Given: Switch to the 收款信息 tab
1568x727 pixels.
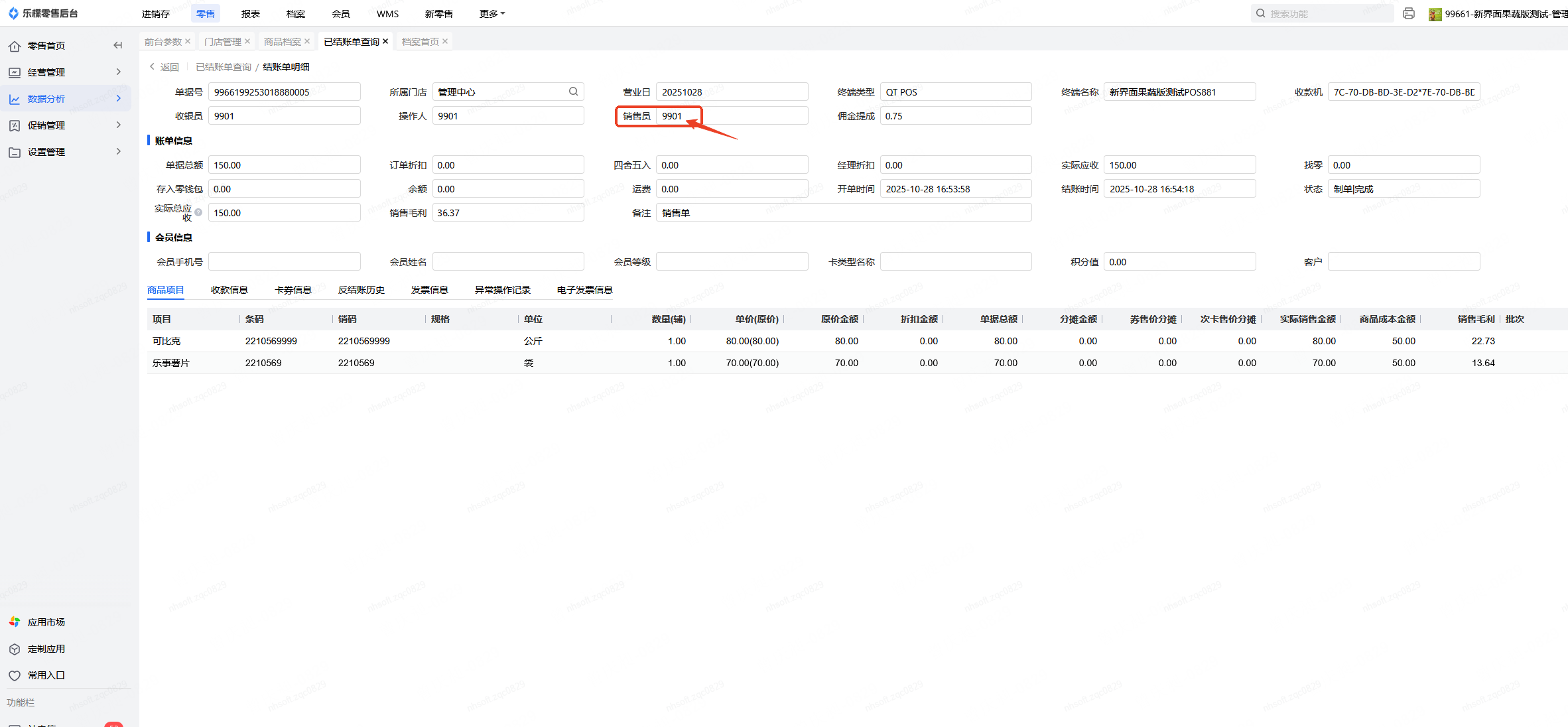Looking at the screenshot, I should tap(229, 290).
